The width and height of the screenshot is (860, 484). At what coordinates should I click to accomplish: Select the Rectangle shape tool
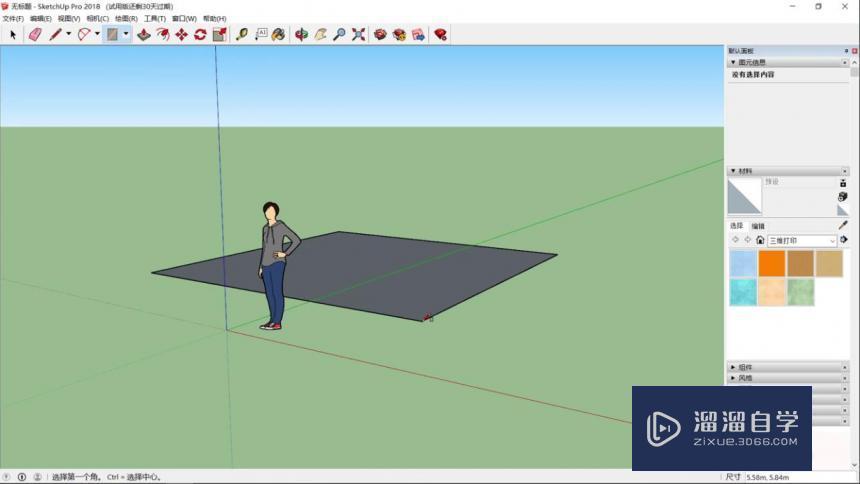[112, 35]
